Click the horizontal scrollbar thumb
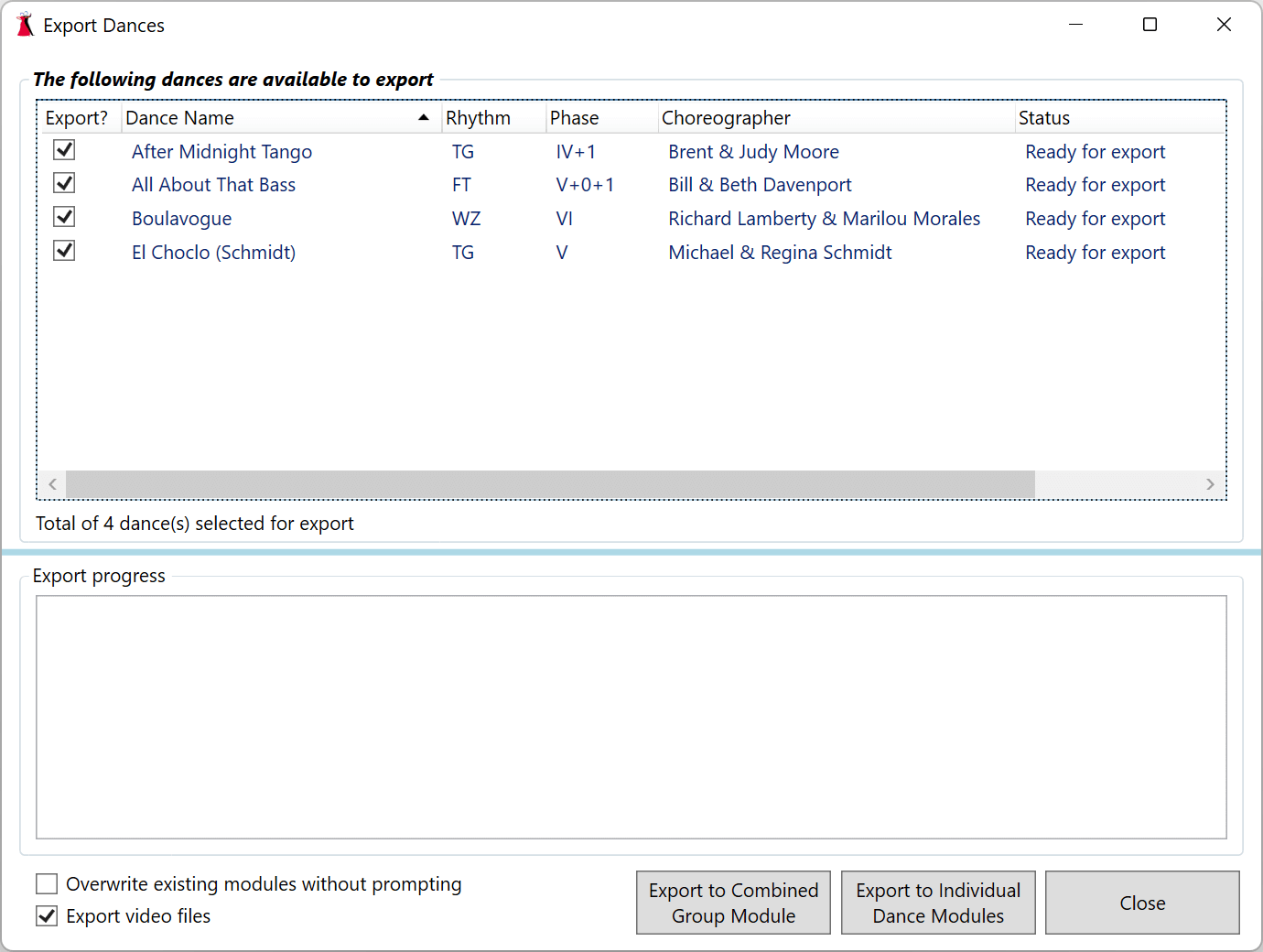Screen dimensions: 1263x952 tap(550, 484)
